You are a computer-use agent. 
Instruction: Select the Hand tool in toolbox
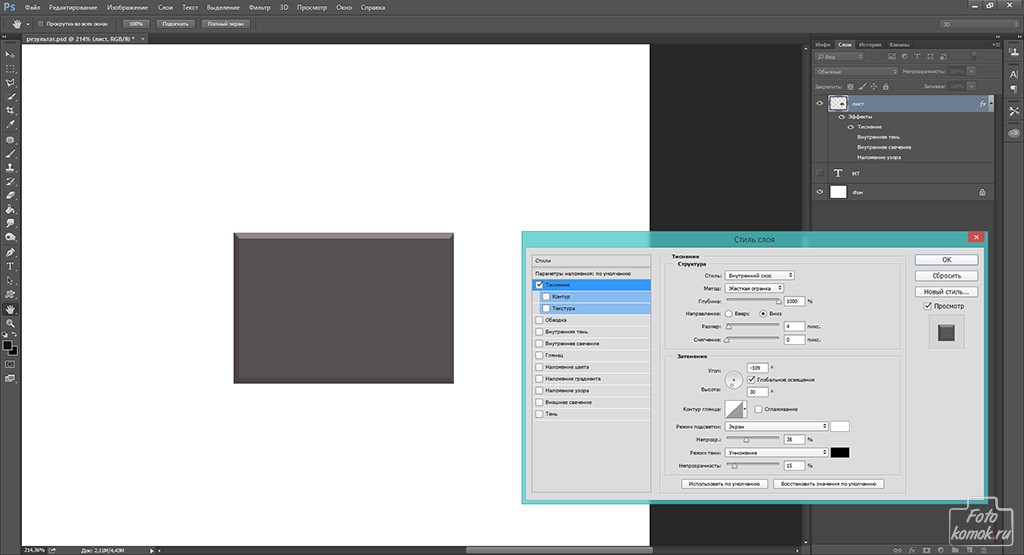[10, 309]
